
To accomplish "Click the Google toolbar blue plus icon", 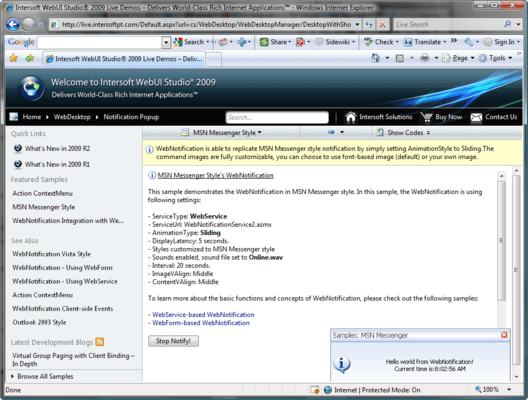I will pyautogui.click(x=241, y=42).
